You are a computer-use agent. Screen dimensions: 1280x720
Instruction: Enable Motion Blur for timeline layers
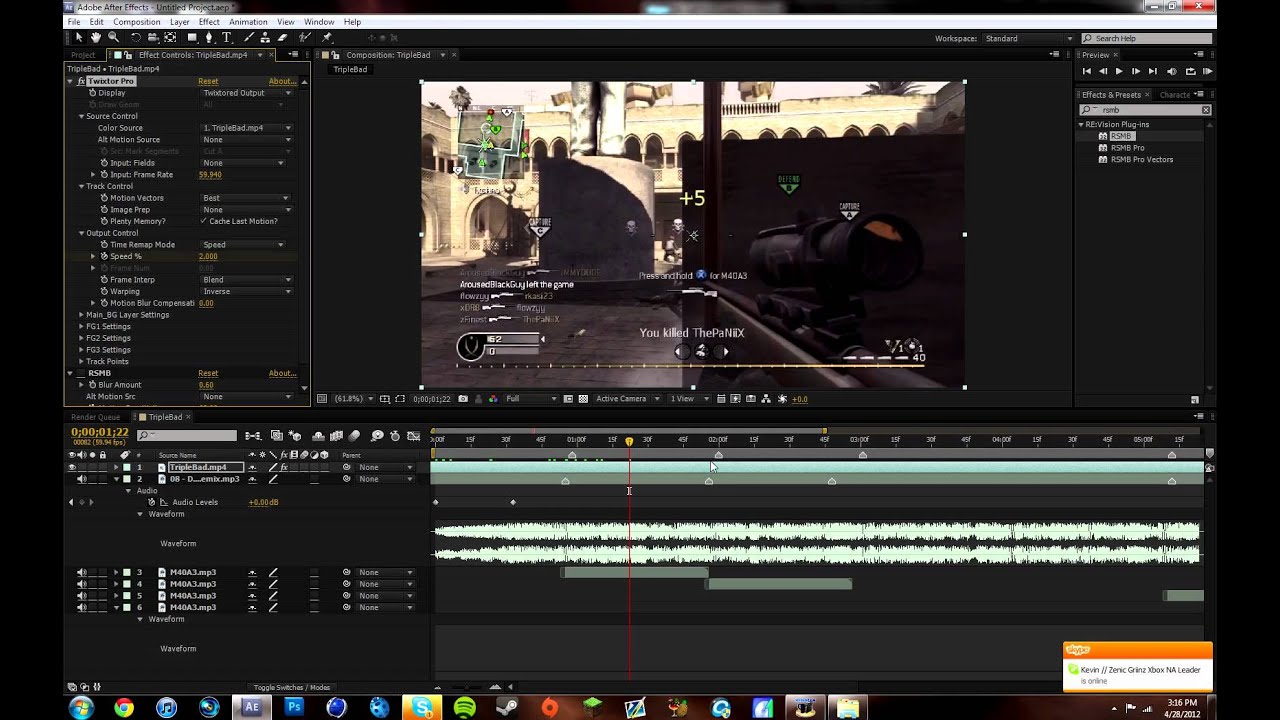pyautogui.click(x=355, y=436)
